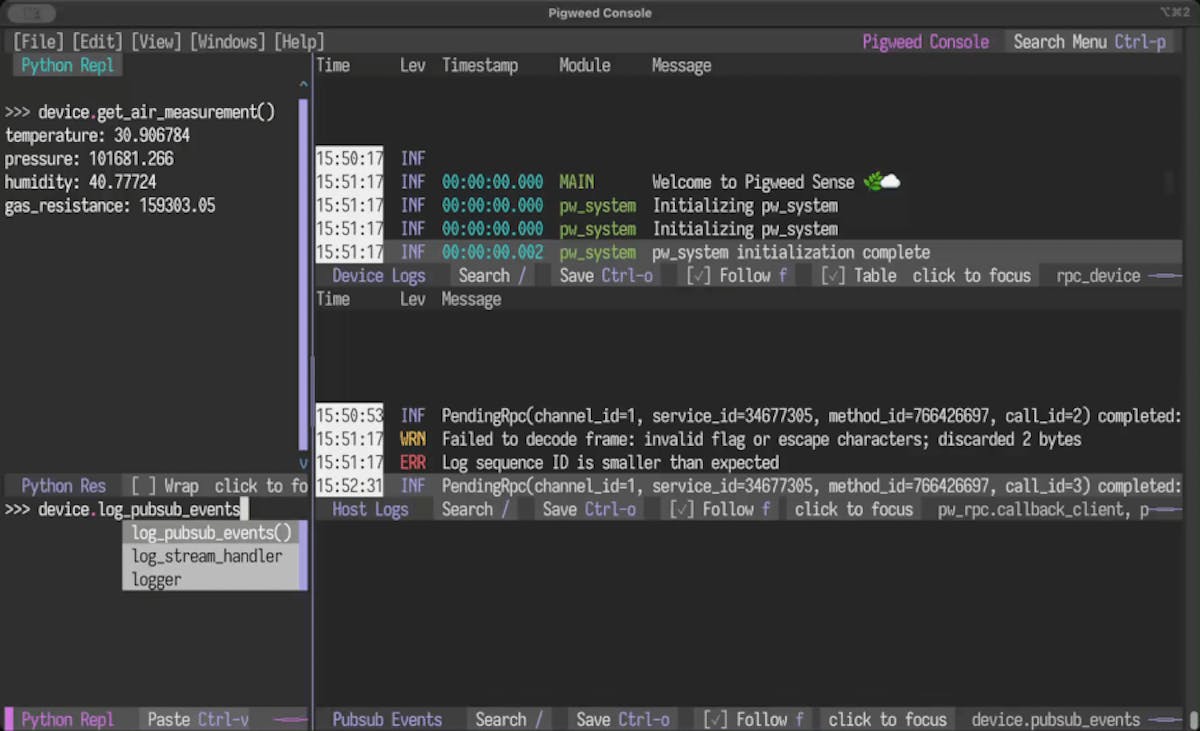Image resolution: width=1200 pixels, height=731 pixels.
Task: Click the Module column header in Device Logs
Action: pyautogui.click(x=585, y=65)
